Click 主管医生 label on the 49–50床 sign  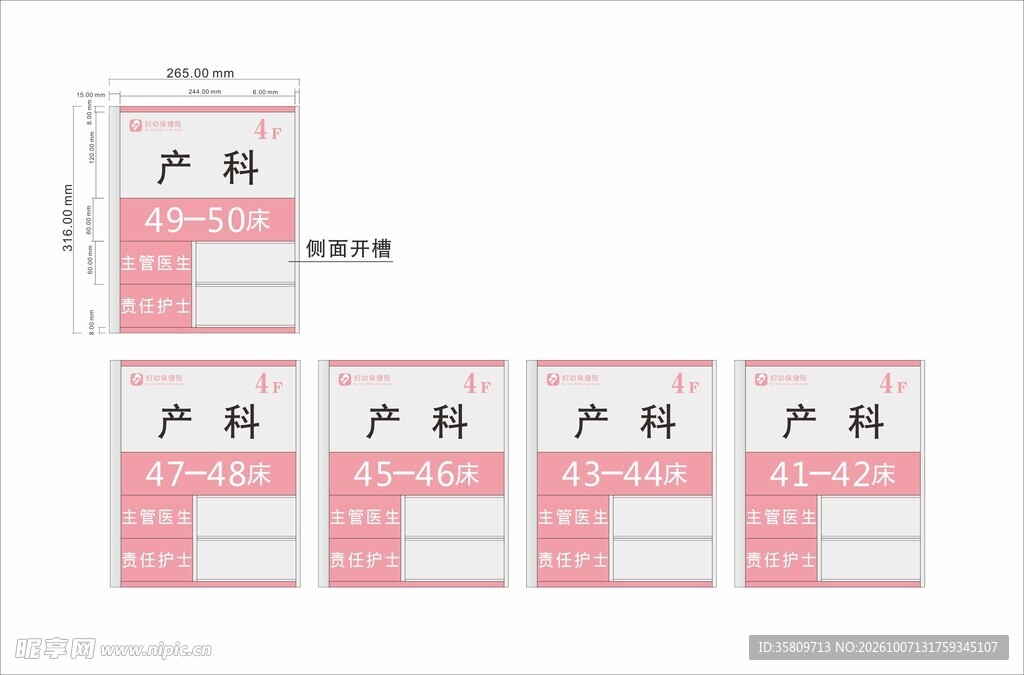pos(155,263)
